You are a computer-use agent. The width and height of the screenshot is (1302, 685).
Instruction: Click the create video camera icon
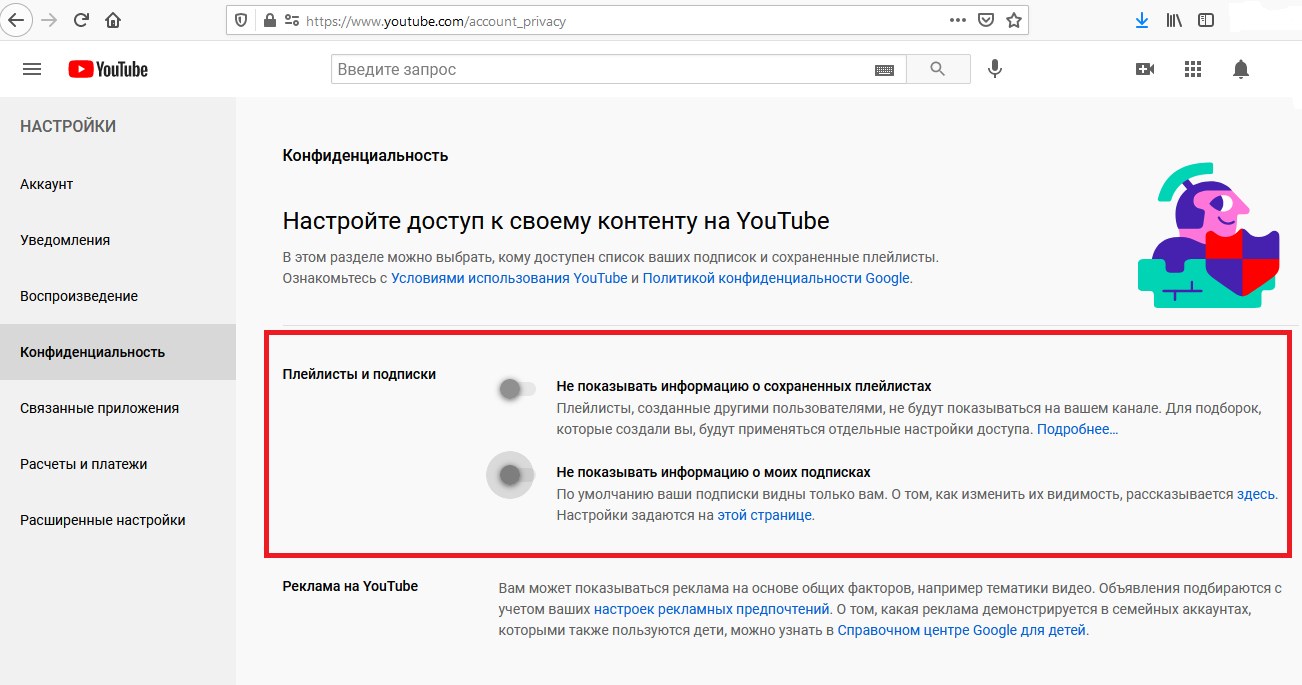[x=1145, y=69]
